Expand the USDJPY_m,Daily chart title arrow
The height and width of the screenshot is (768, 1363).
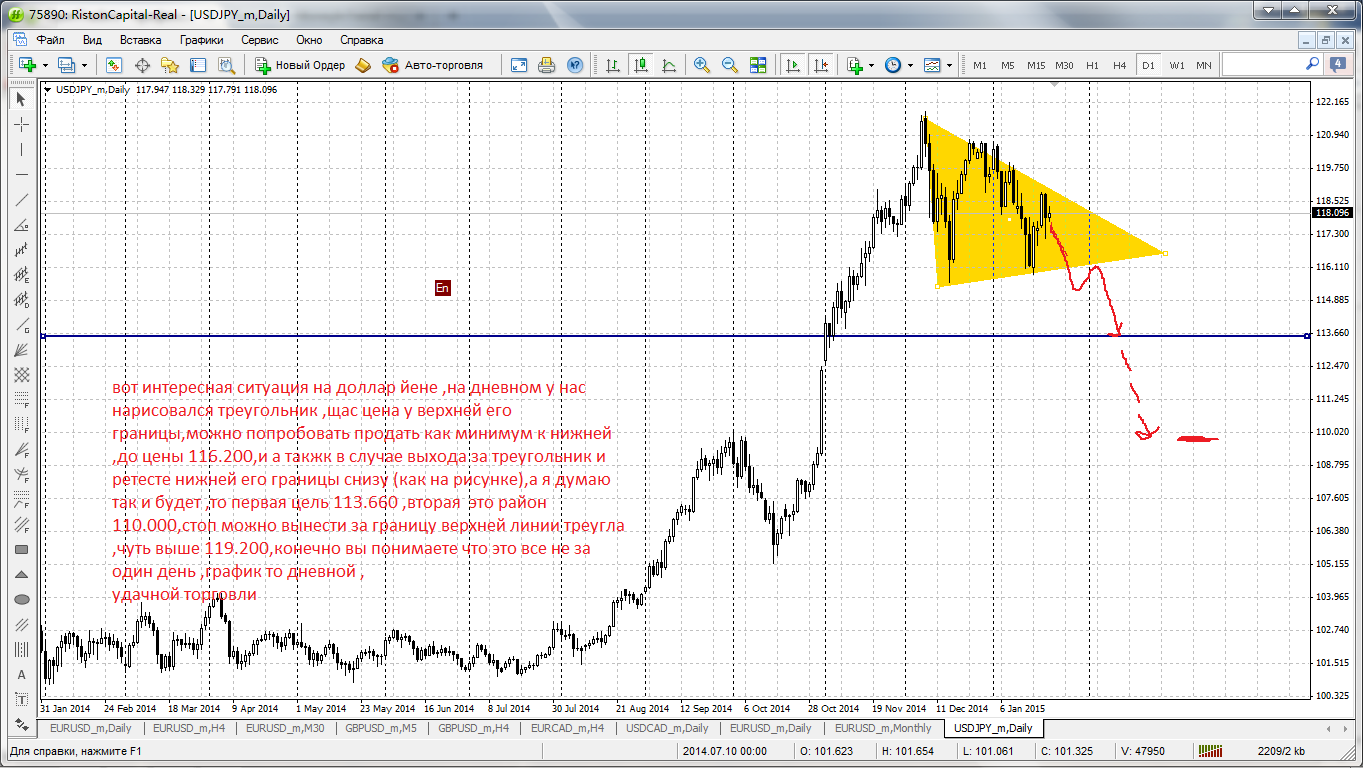coord(49,89)
